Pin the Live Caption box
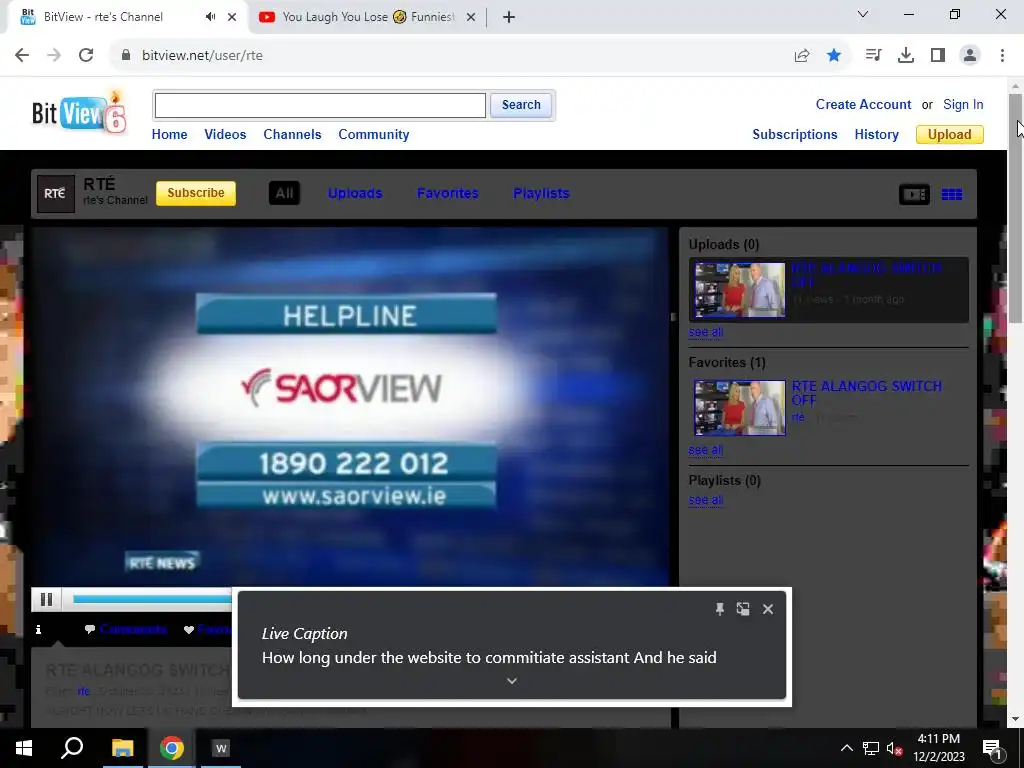Viewport: 1024px width, 768px height. [720, 609]
